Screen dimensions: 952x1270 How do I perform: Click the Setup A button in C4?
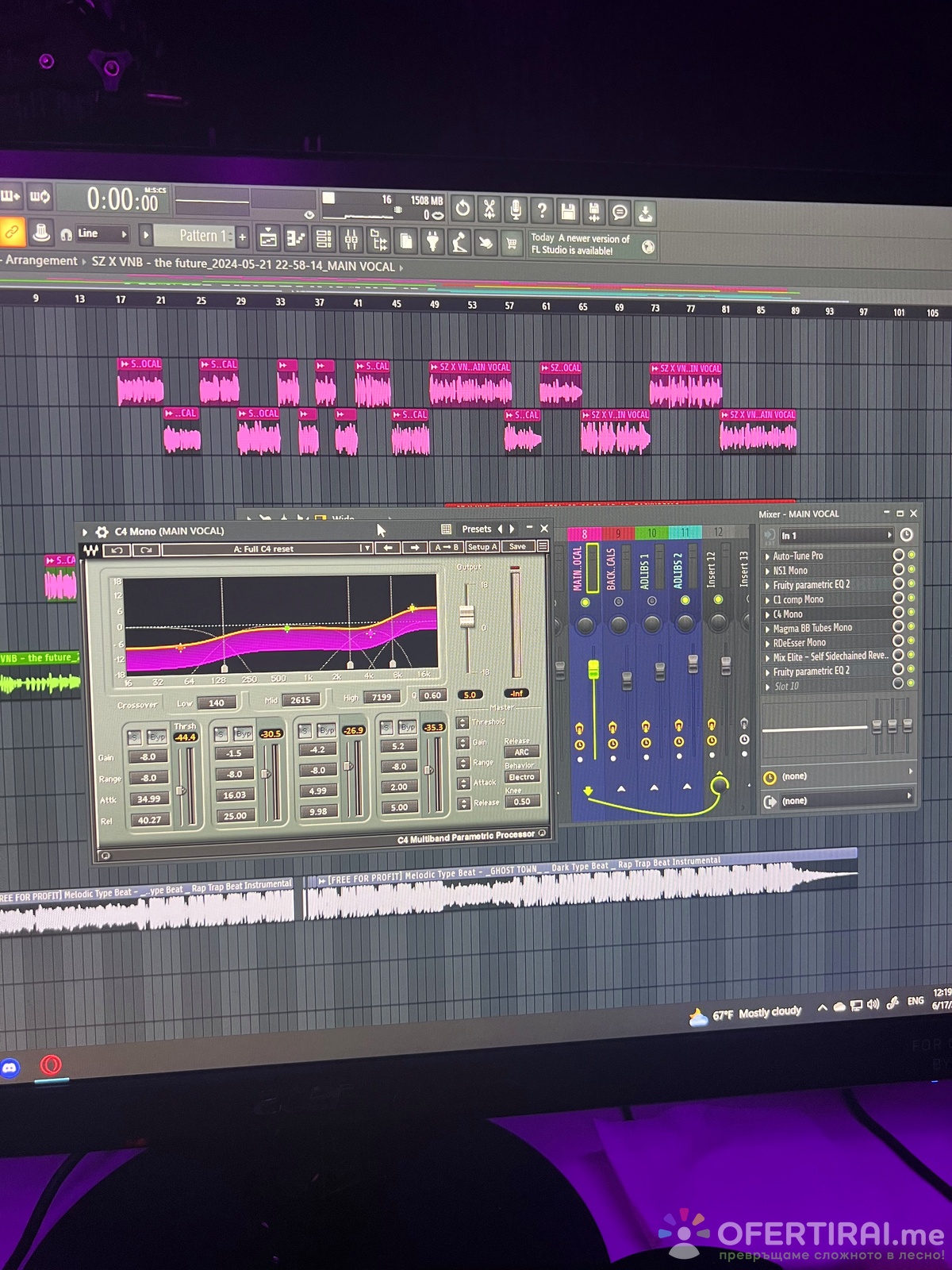coord(482,547)
